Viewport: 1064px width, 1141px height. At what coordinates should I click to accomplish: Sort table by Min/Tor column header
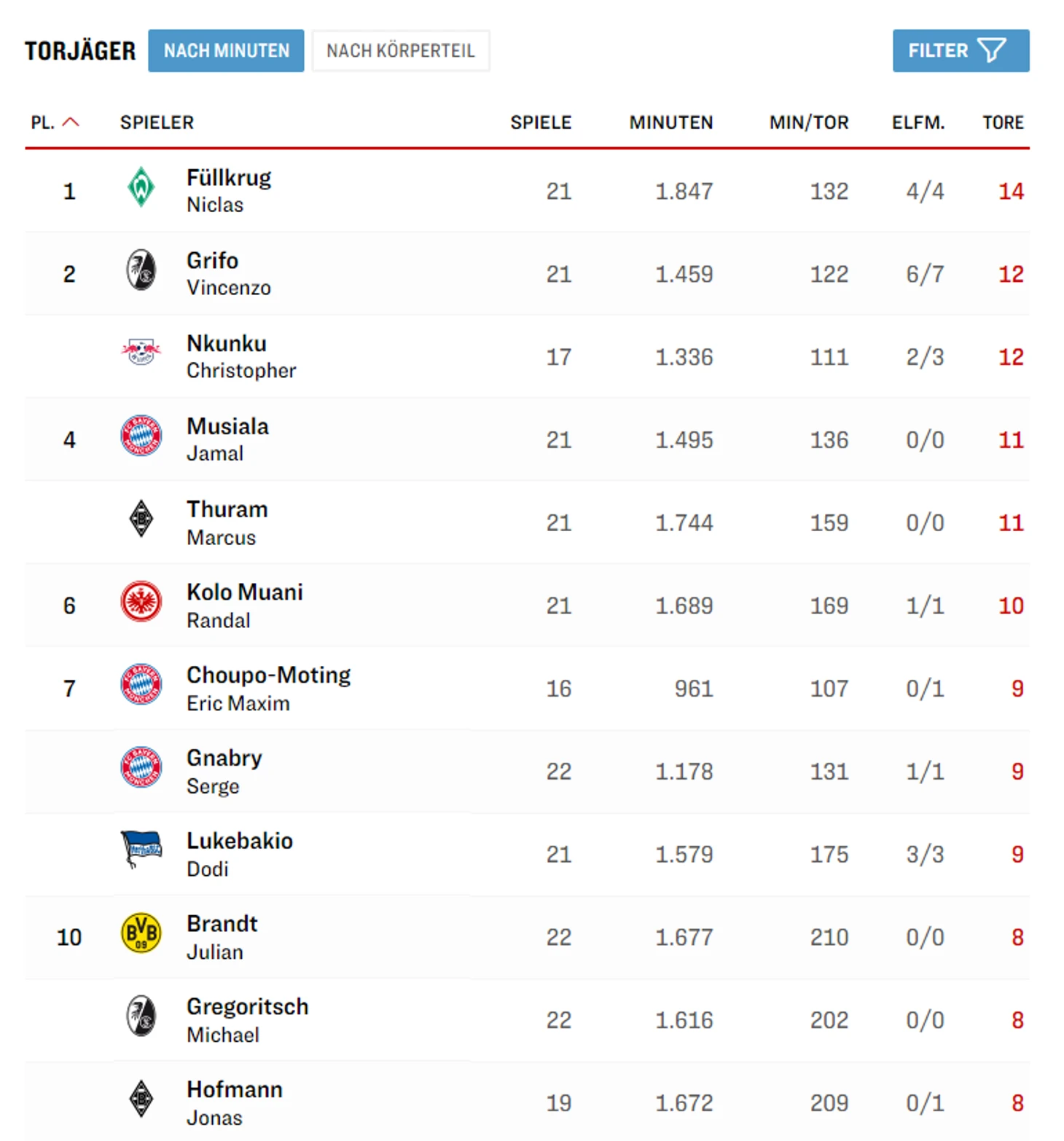[809, 122]
